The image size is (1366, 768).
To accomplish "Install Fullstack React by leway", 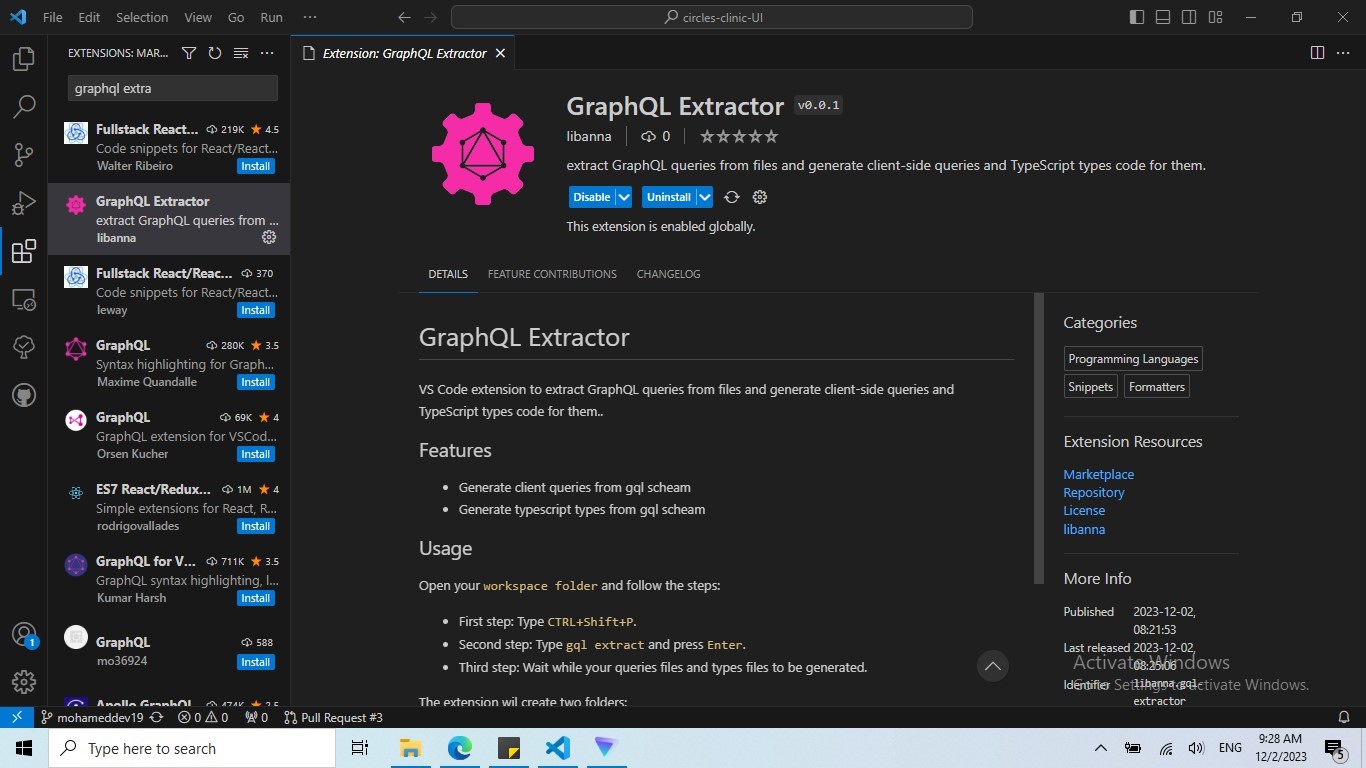I will (x=256, y=310).
